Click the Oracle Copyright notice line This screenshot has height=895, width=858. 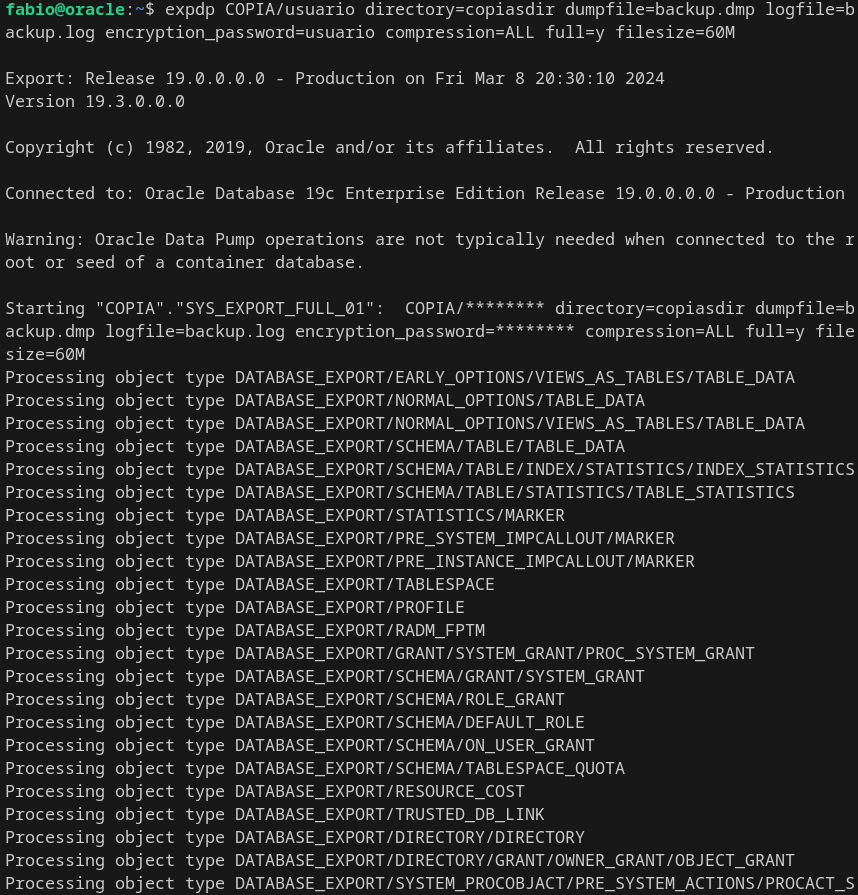(389, 147)
